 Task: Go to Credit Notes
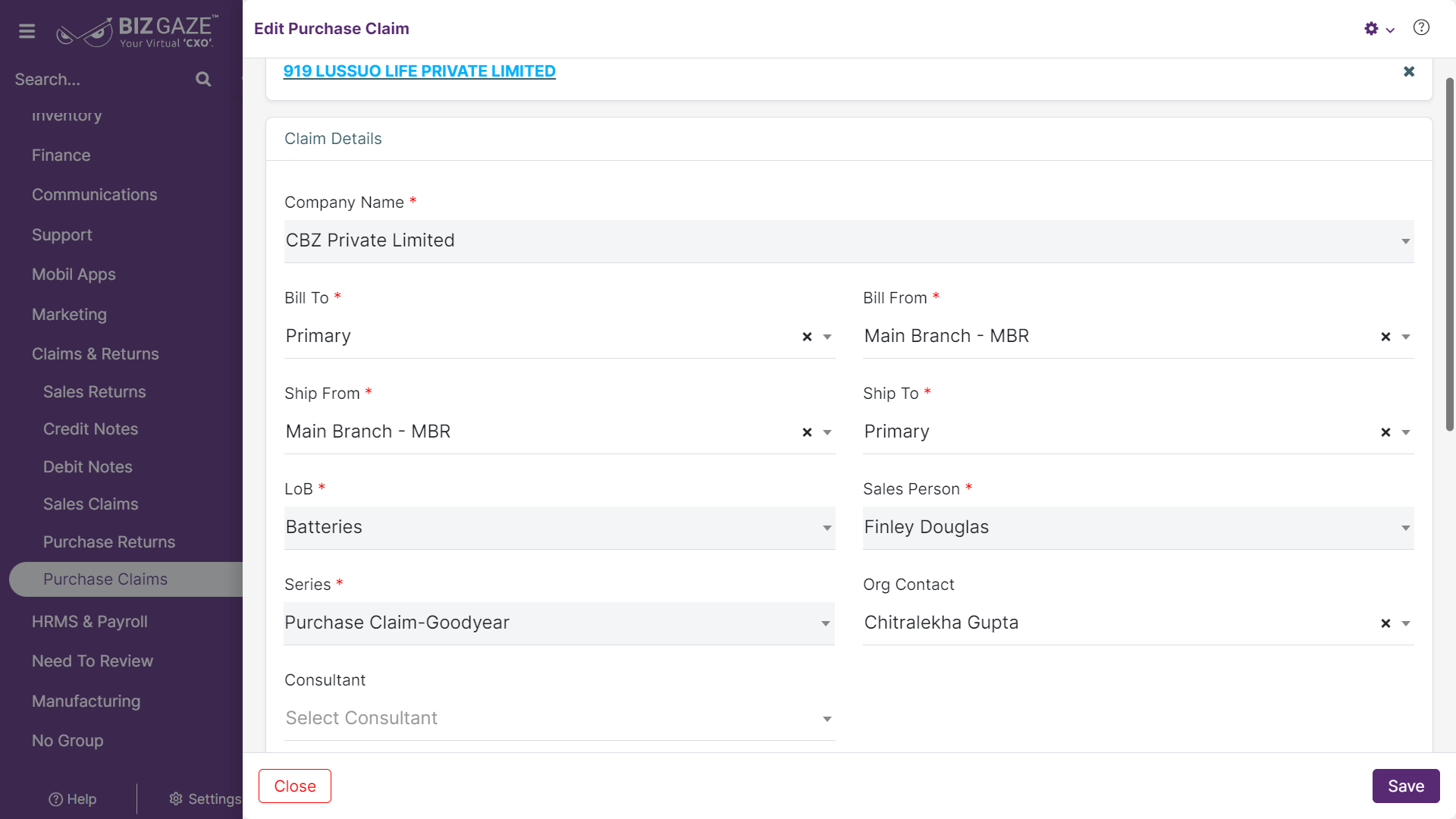point(90,429)
